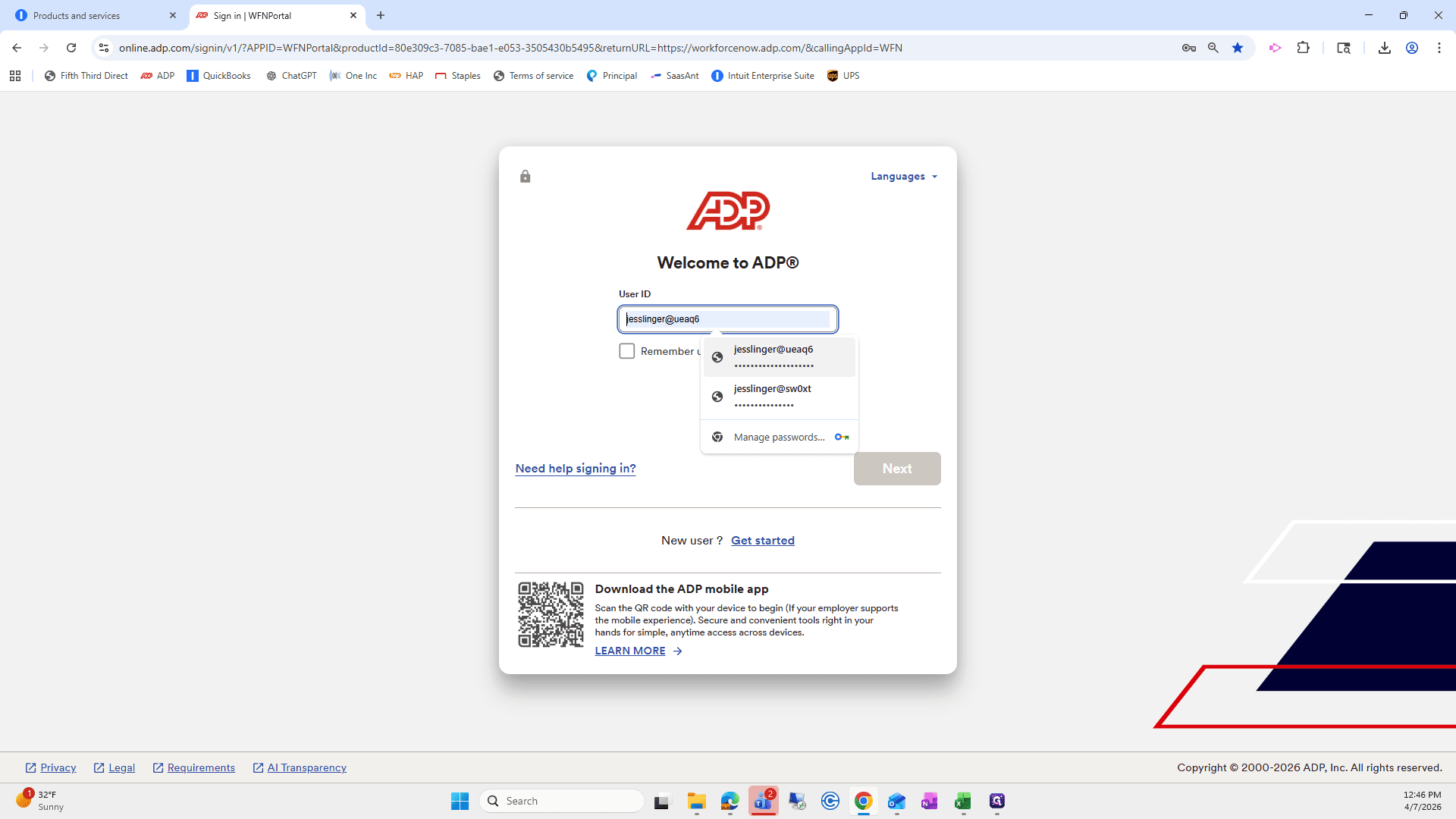Viewport: 1456px width, 819px height.
Task: Open Excel from the taskbar
Action: pos(963,801)
